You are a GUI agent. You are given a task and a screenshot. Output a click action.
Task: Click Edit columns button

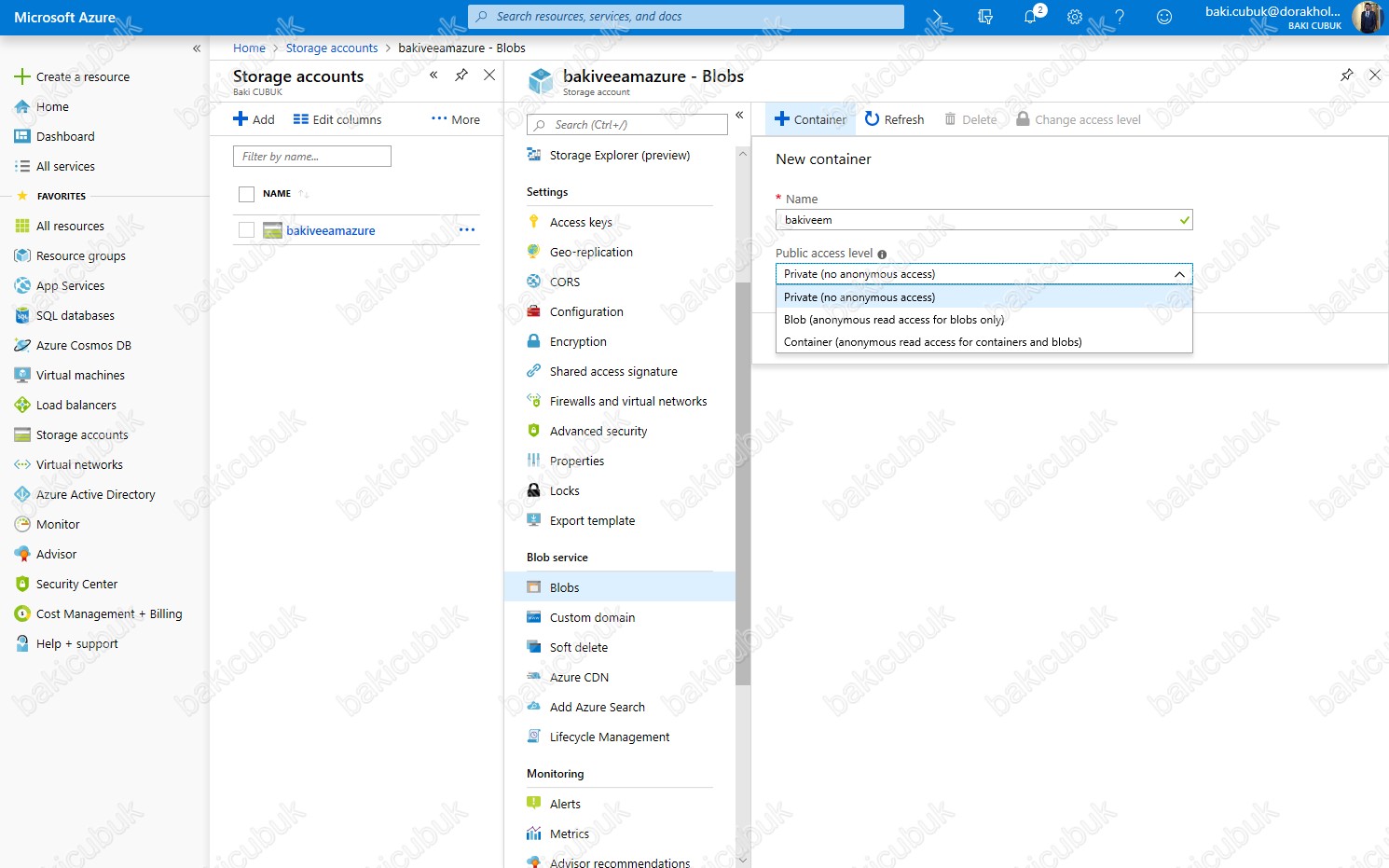point(337,119)
